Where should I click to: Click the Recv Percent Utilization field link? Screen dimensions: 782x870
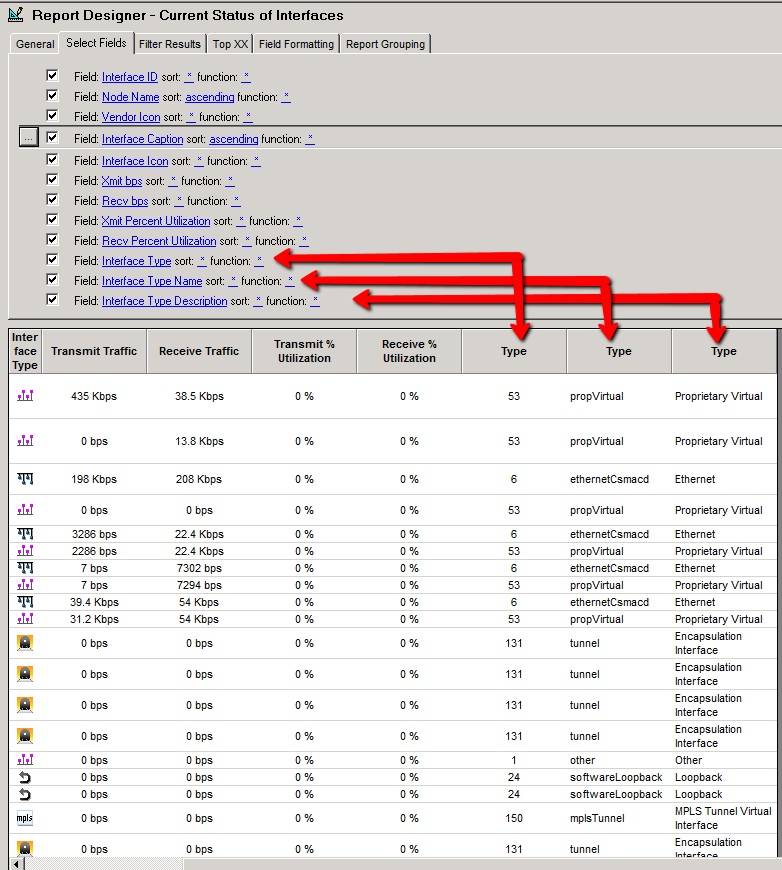click(x=159, y=241)
